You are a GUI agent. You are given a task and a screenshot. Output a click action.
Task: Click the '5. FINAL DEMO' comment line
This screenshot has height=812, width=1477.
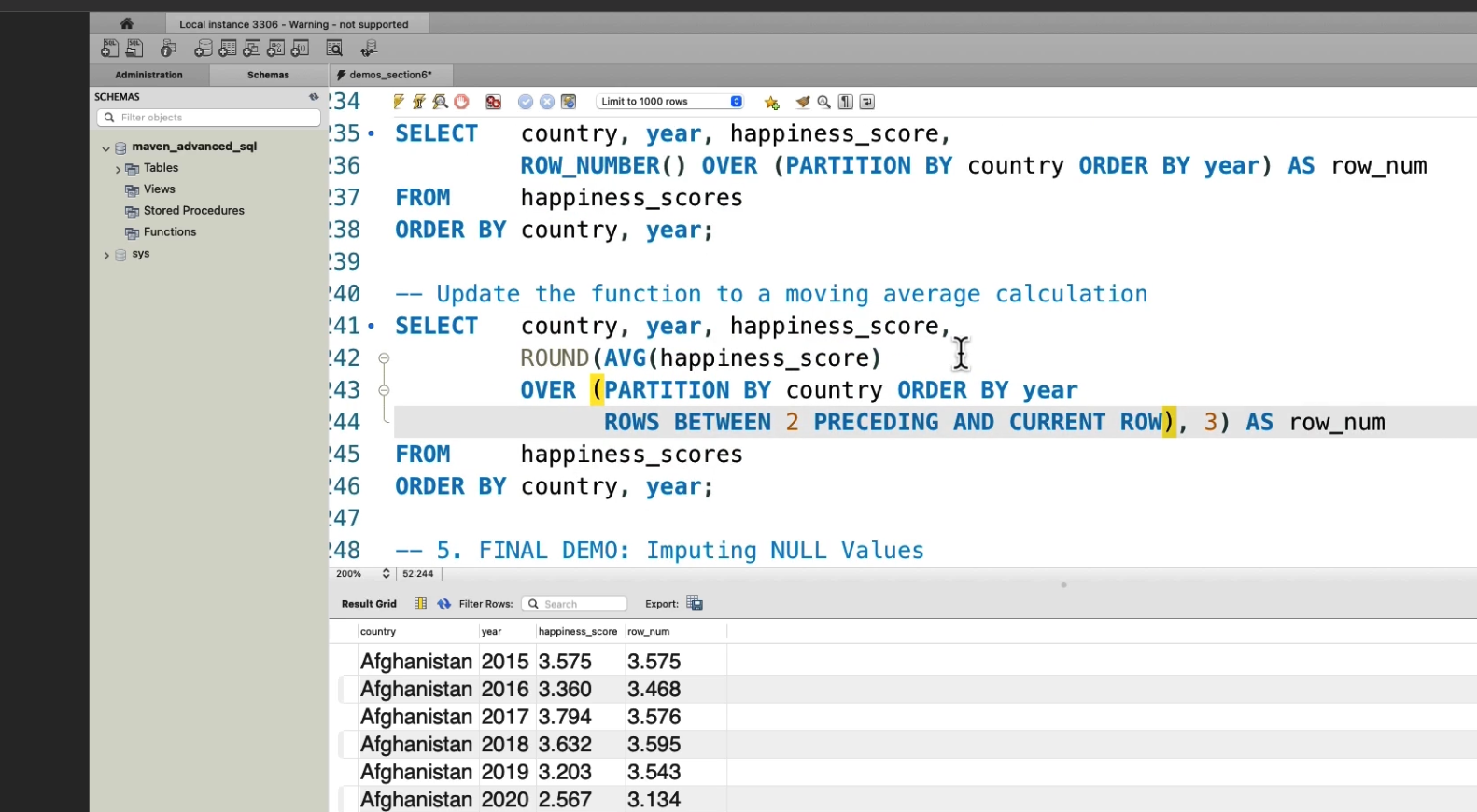659,551
